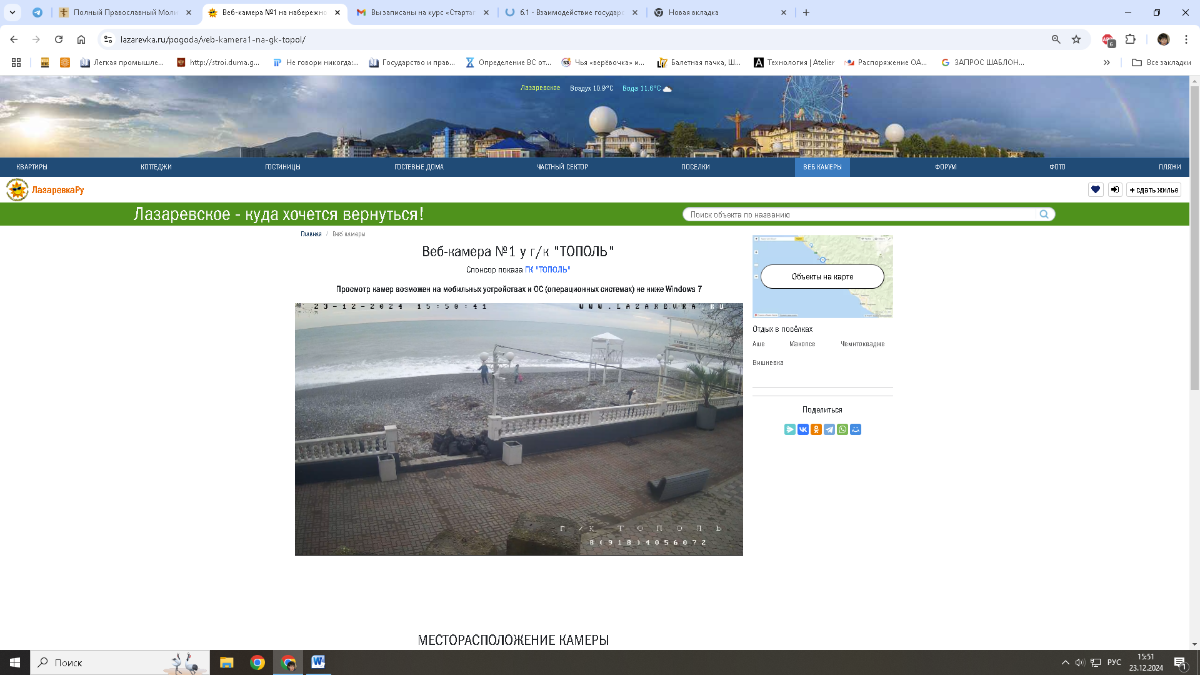
Task: Click the Объекты на карте button
Action: [822, 276]
